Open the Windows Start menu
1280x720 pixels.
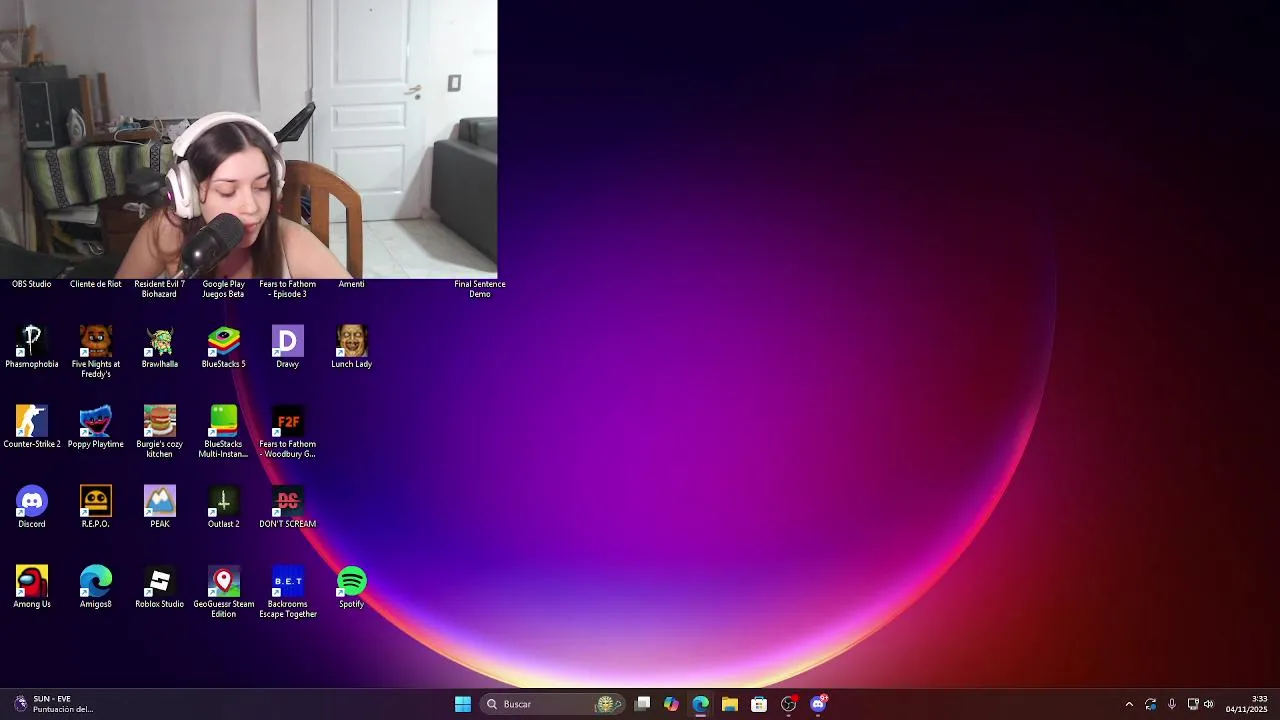click(x=463, y=704)
